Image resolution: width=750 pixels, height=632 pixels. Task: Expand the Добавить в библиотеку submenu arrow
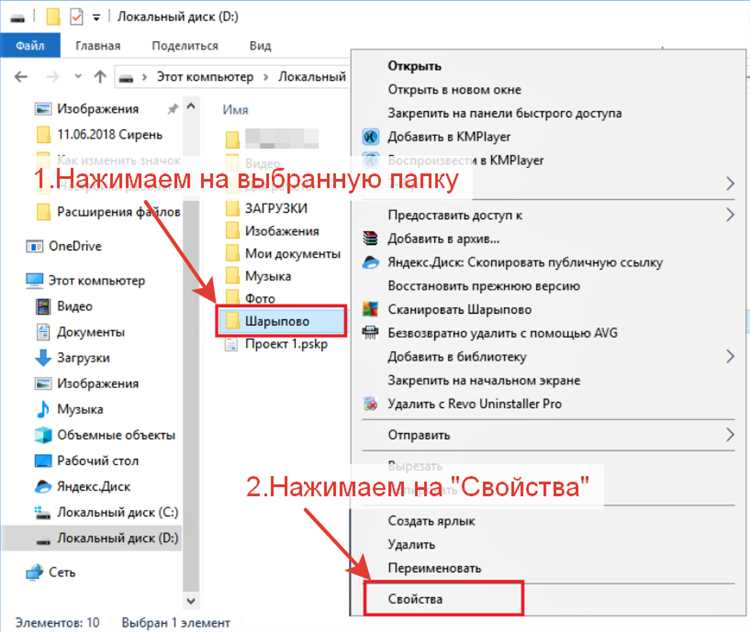tap(730, 356)
